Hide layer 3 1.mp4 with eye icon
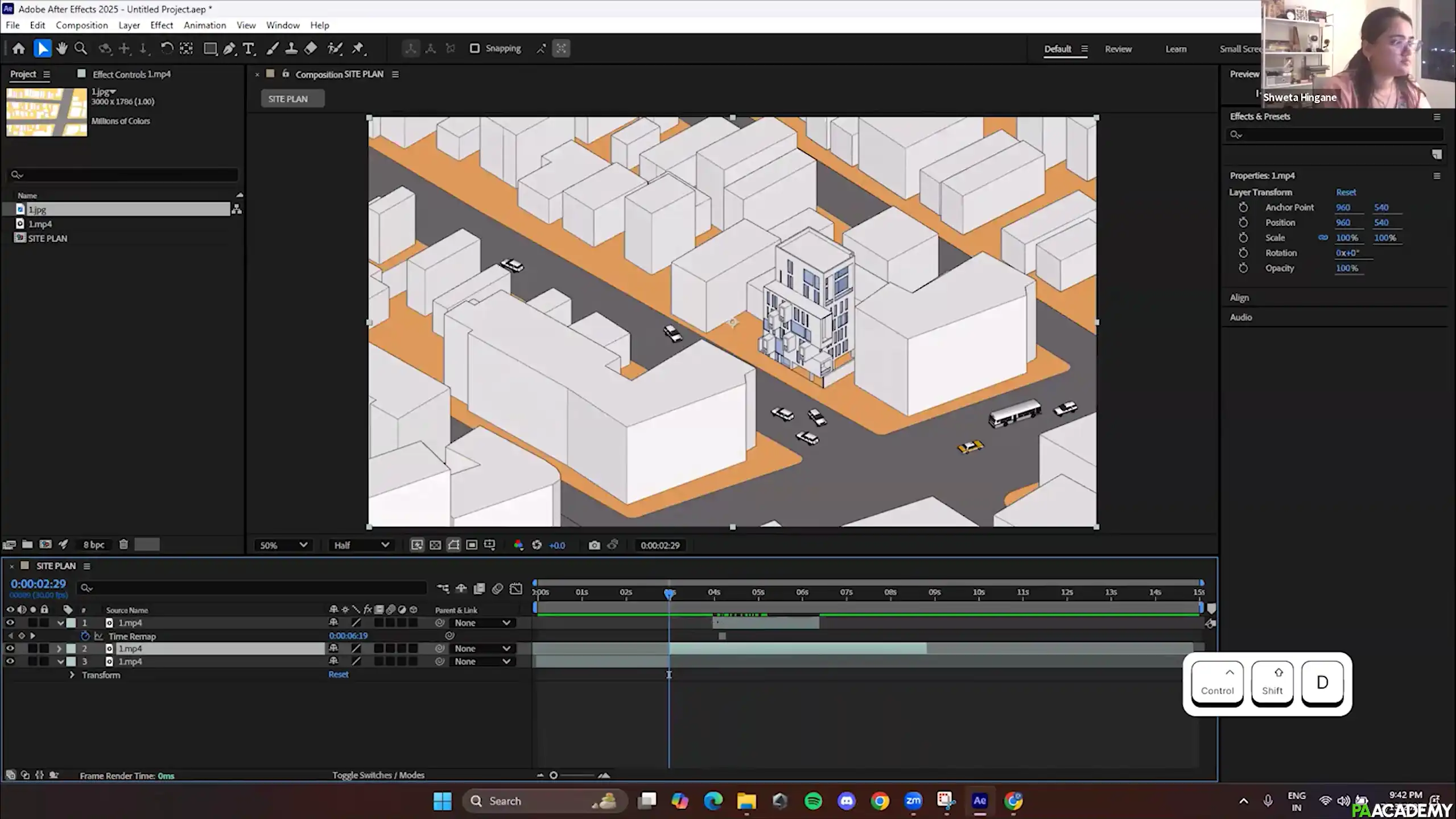 [x=10, y=661]
